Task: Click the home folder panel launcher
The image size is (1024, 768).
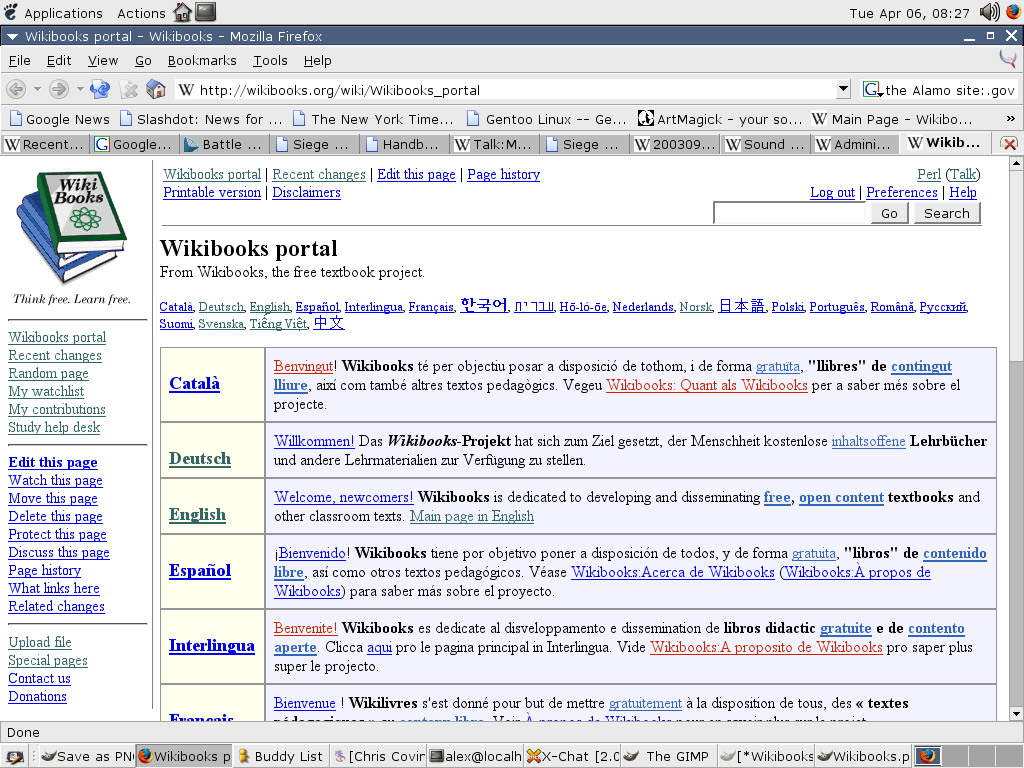Action: pos(182,12)
